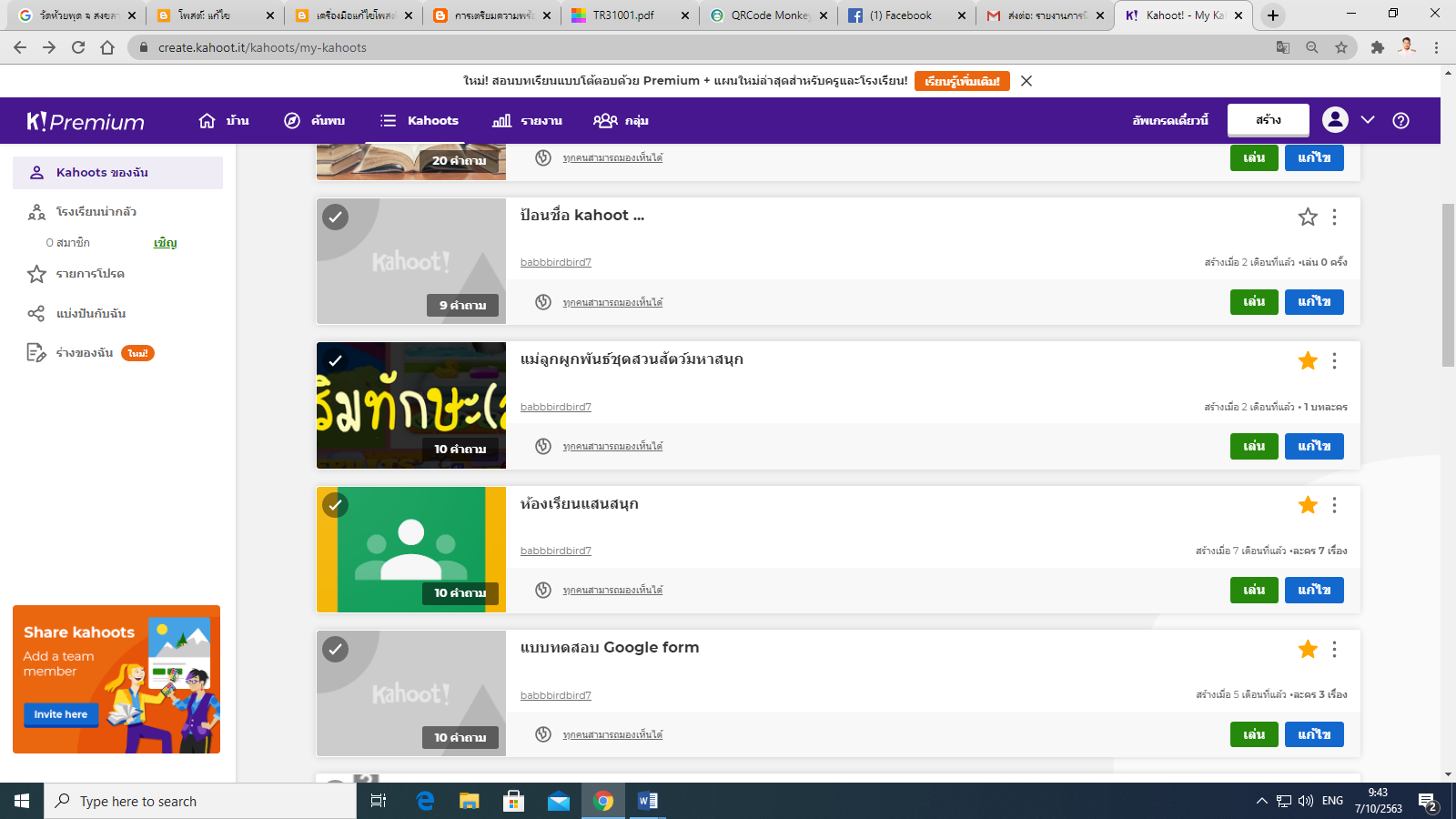
Task: Close the premium announcement banner
Action: 1026,81
